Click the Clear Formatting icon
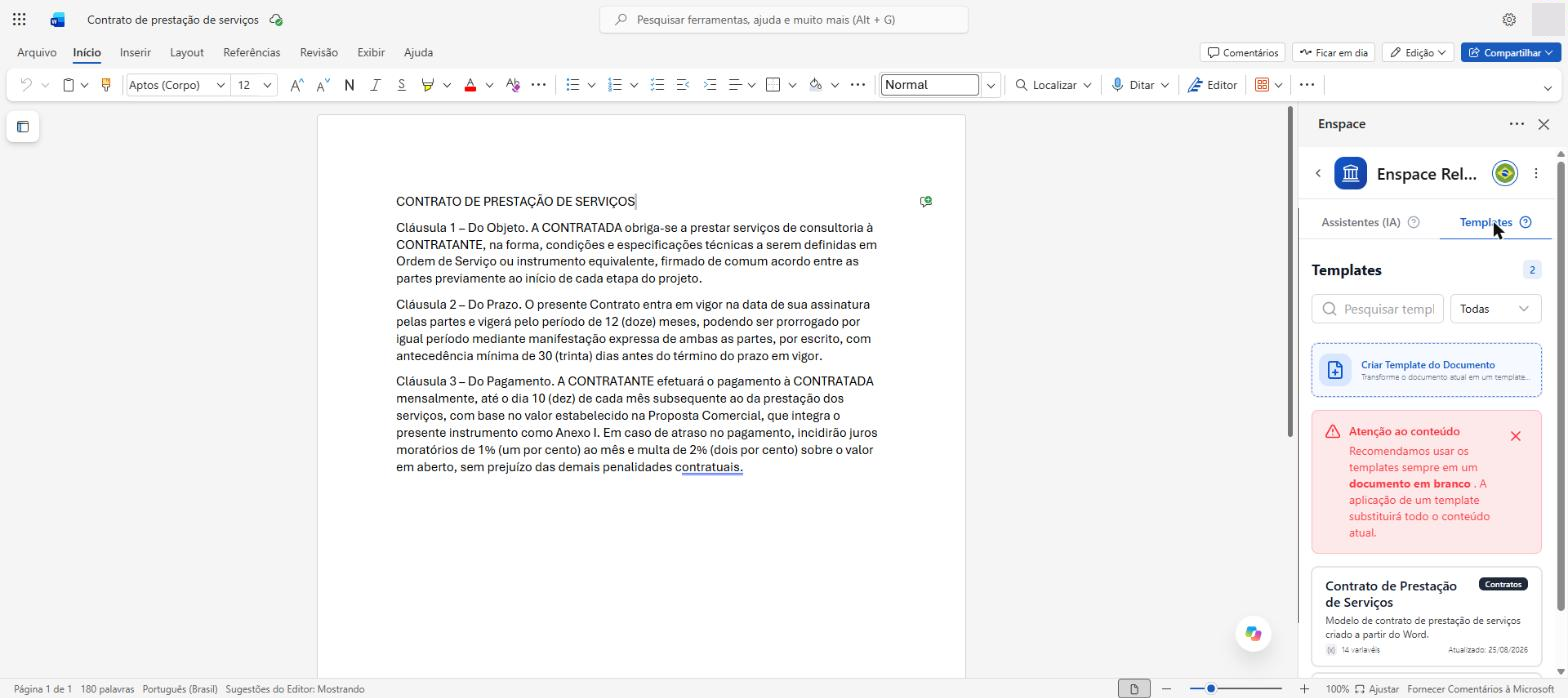This screenshot has height=698, width=1568. coord(513,85)
